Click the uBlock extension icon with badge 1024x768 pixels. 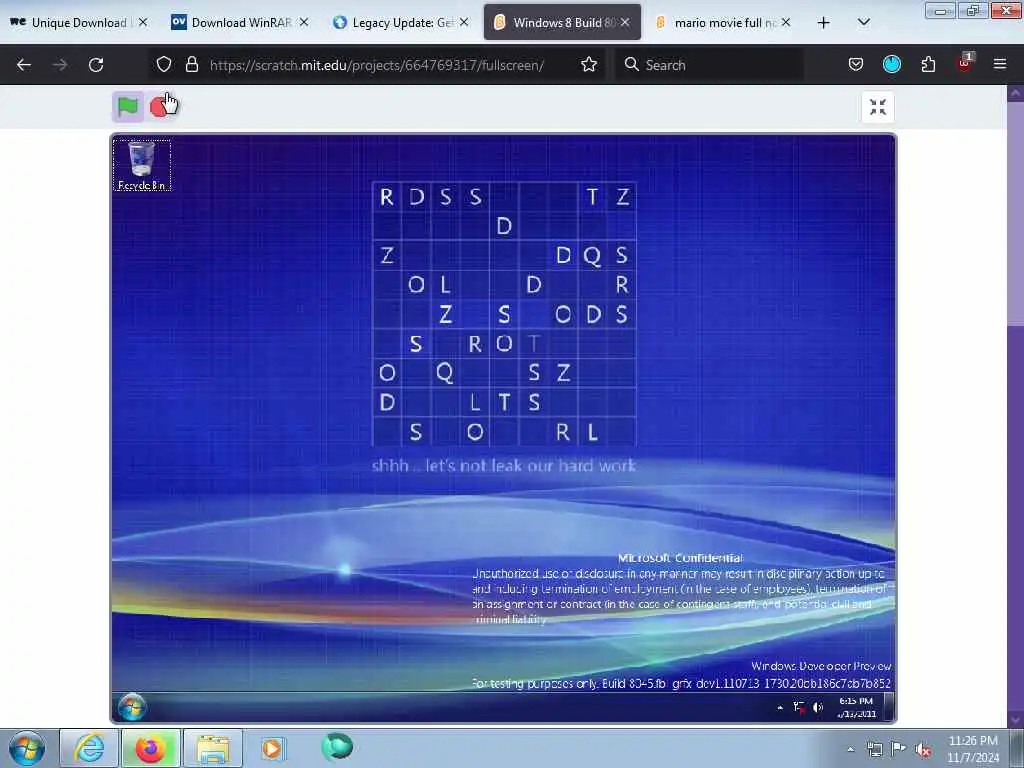pyautogui.click(x=965, y=63)
